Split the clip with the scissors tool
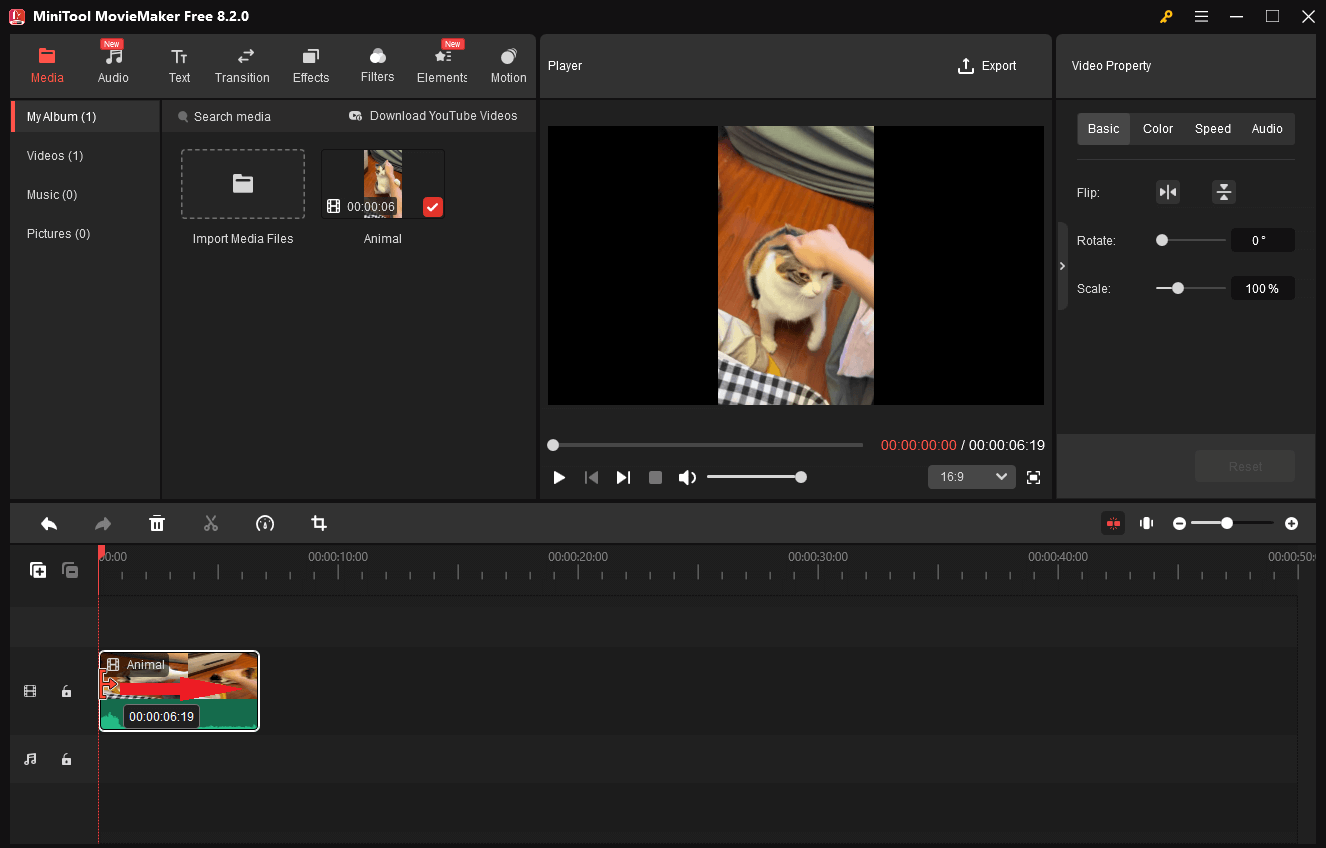The width and height of the screenshot is (1326, 848). coord(211,523)
